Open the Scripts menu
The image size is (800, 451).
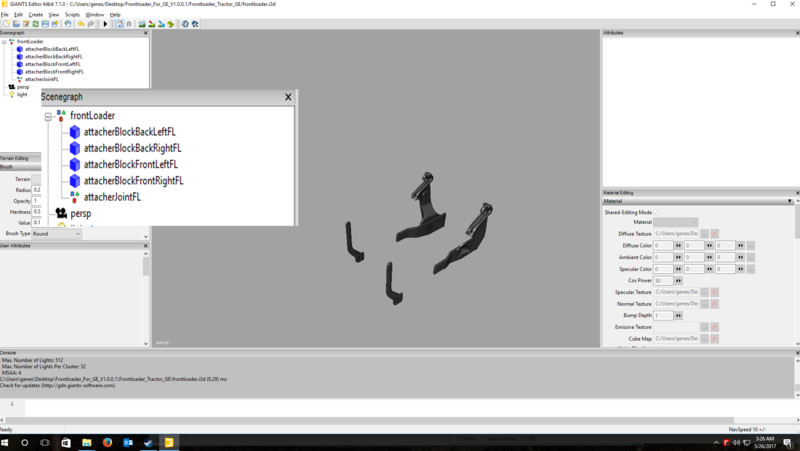pyautogui.click(x=72, y=15)
